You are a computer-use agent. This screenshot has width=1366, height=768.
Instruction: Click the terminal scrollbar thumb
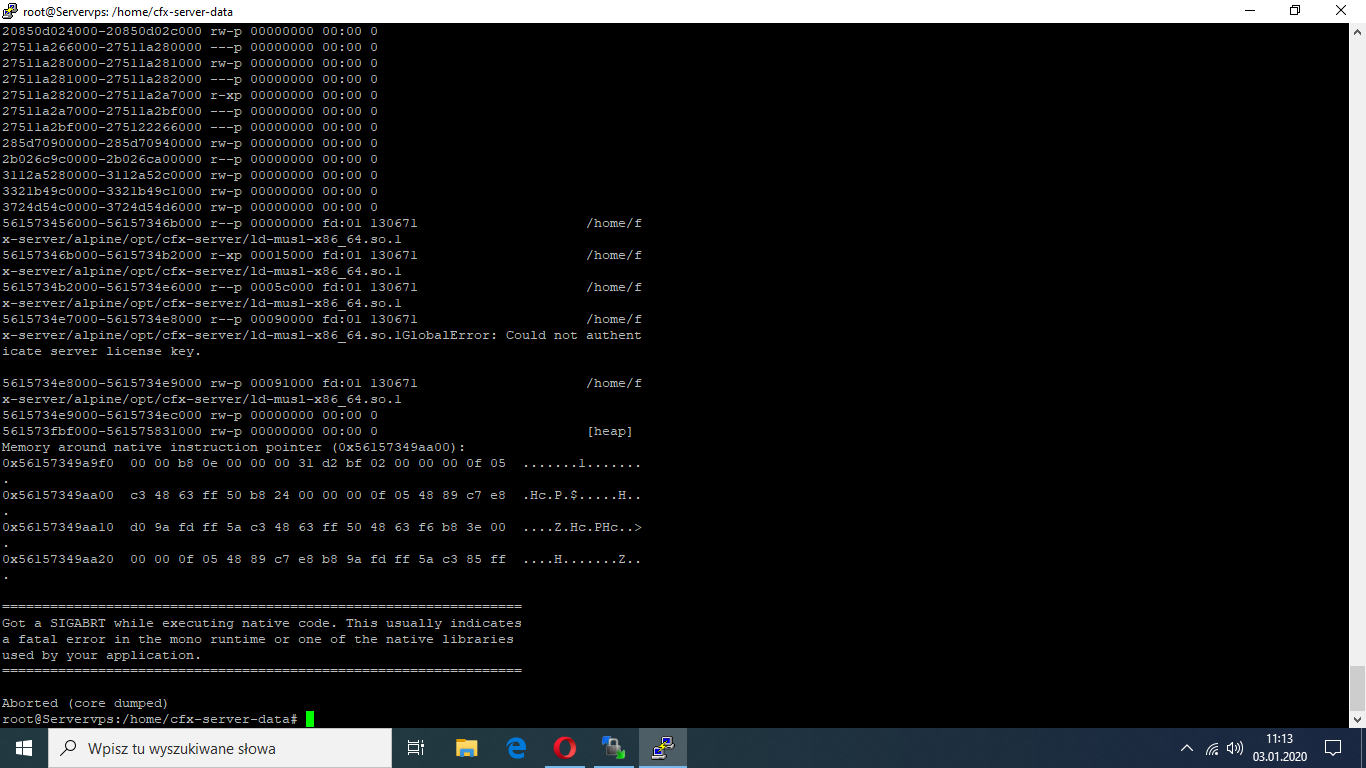click(x=1357, y=687)
